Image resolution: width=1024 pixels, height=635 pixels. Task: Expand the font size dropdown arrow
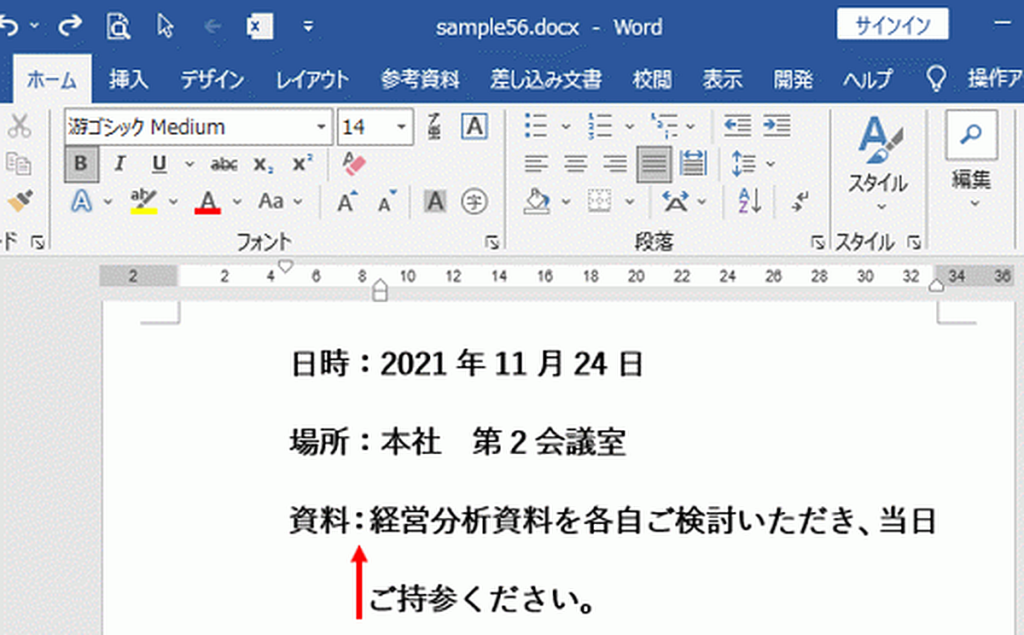coord(402,127)
